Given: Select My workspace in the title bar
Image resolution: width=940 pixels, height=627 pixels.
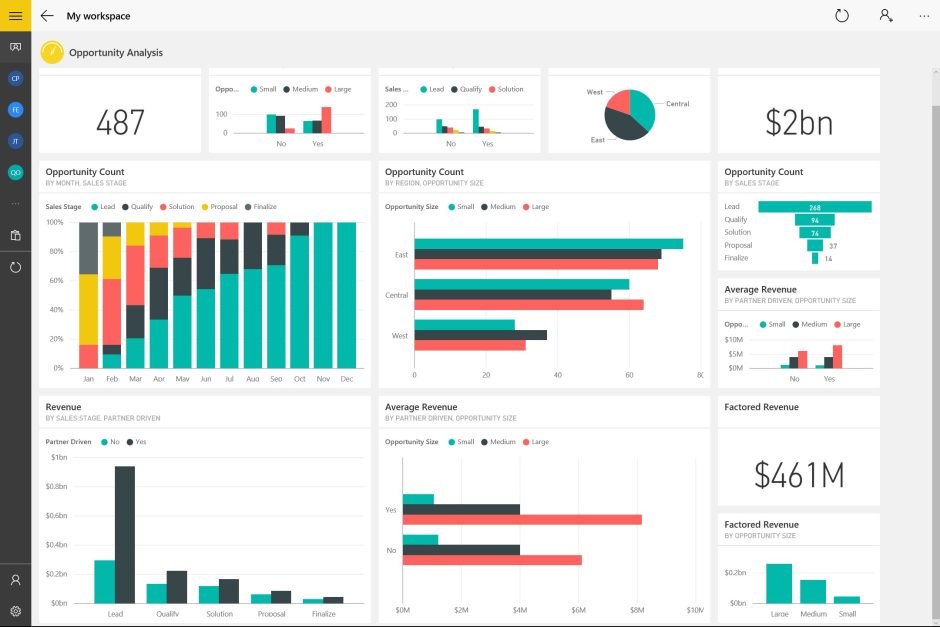Looking at the screenshot, I should 97,15.
